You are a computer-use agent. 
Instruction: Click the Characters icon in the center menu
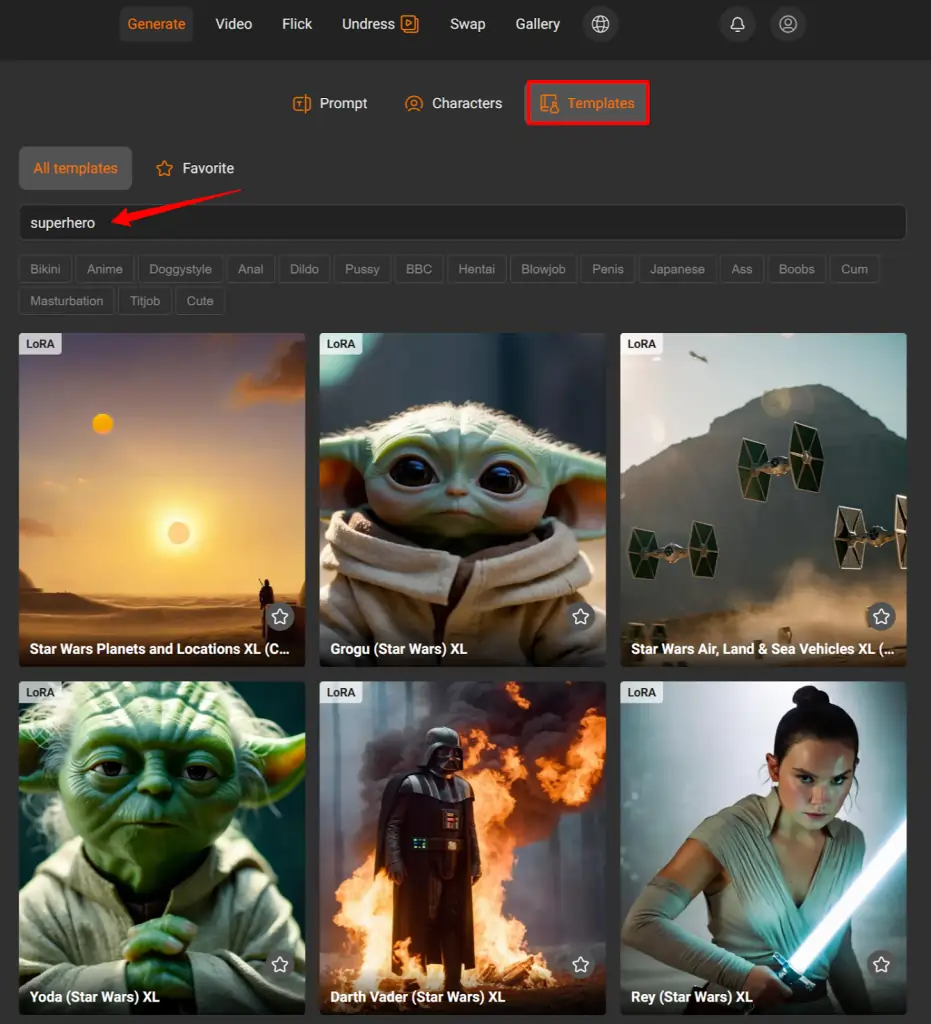(x=413, y=103)
